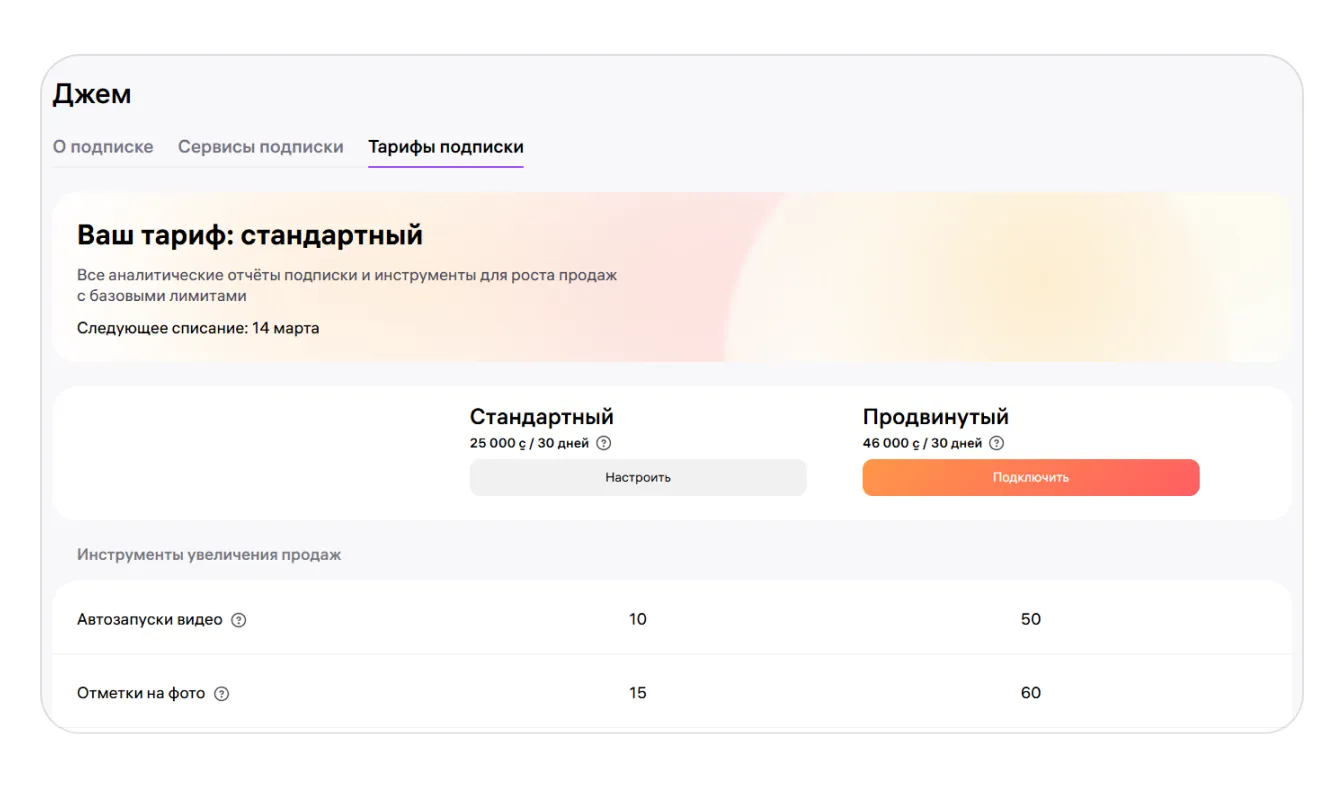Click the 25 000 per 30 days price
This screenshot has height=788, width=1344.
(529, 443)
